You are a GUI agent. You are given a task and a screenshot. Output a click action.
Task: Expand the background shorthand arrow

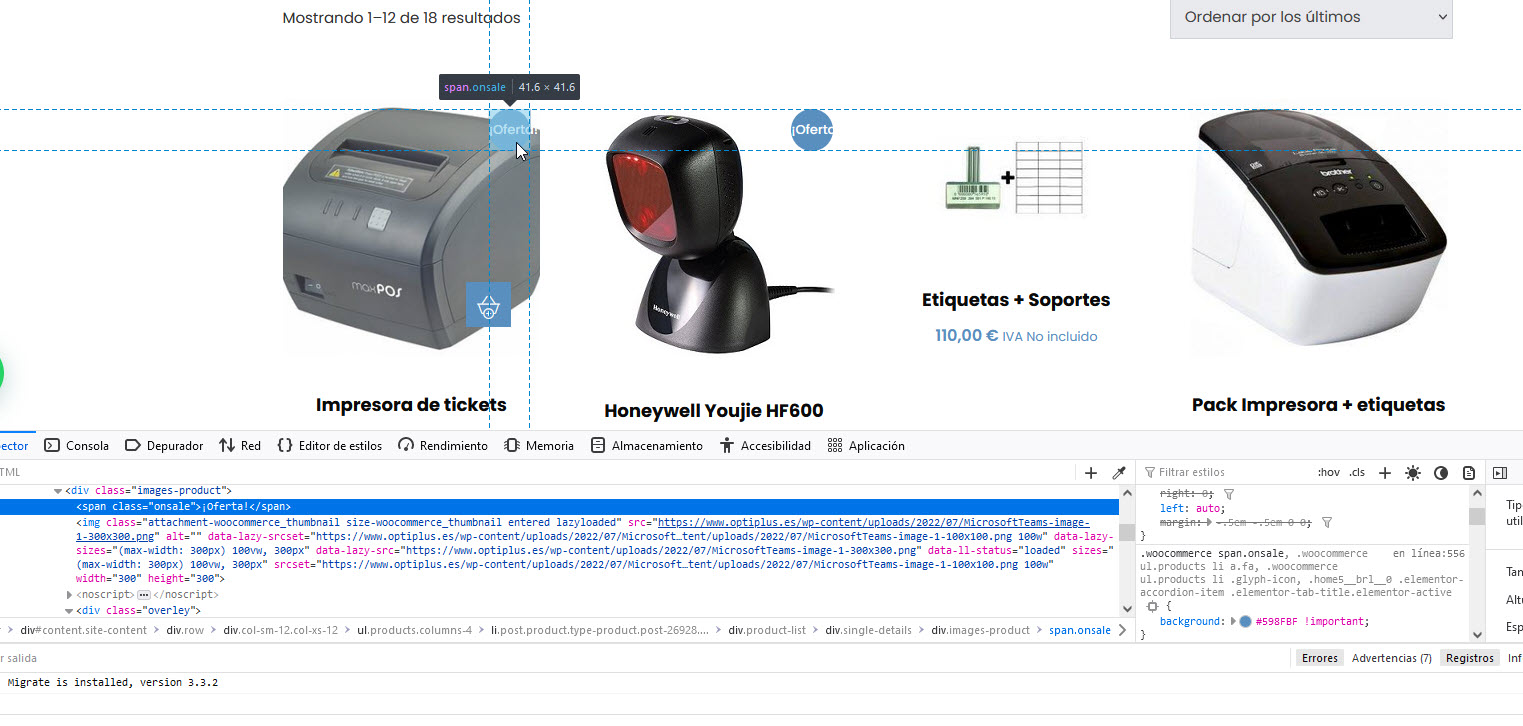[x=1233, y=621]
